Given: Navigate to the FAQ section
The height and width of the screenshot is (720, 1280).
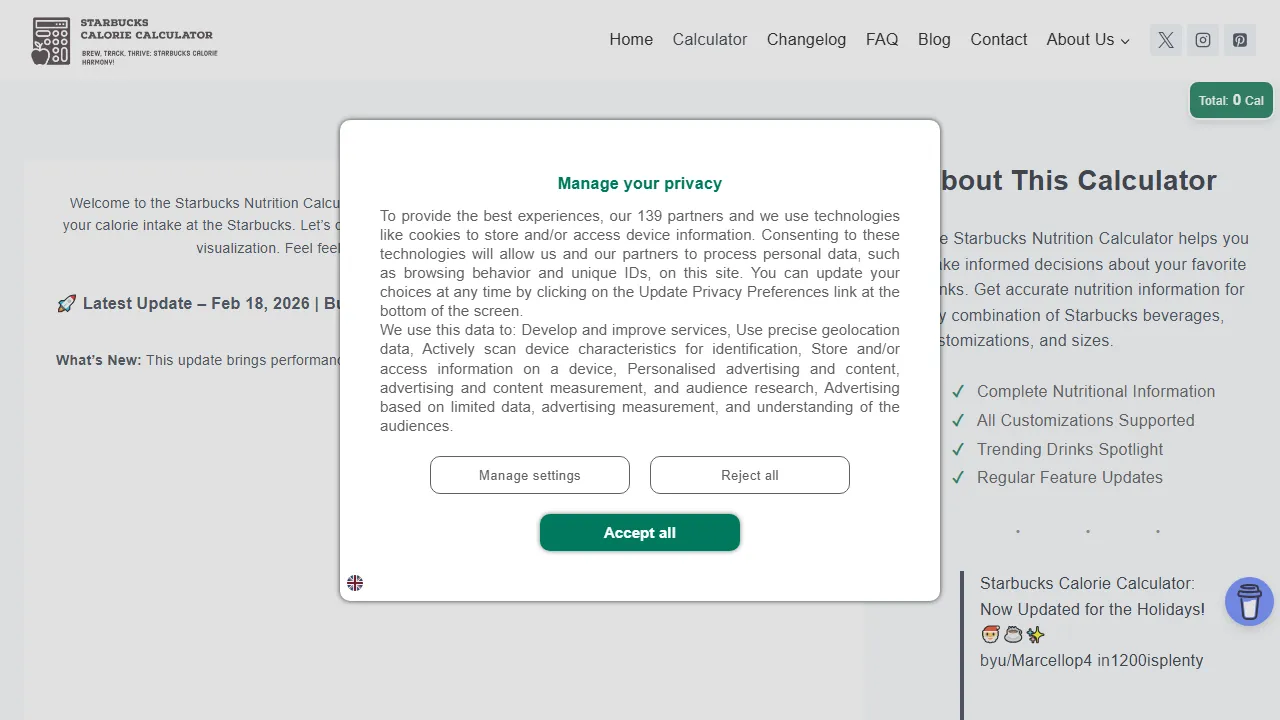Looking at the screenshot, I should 882,39.
